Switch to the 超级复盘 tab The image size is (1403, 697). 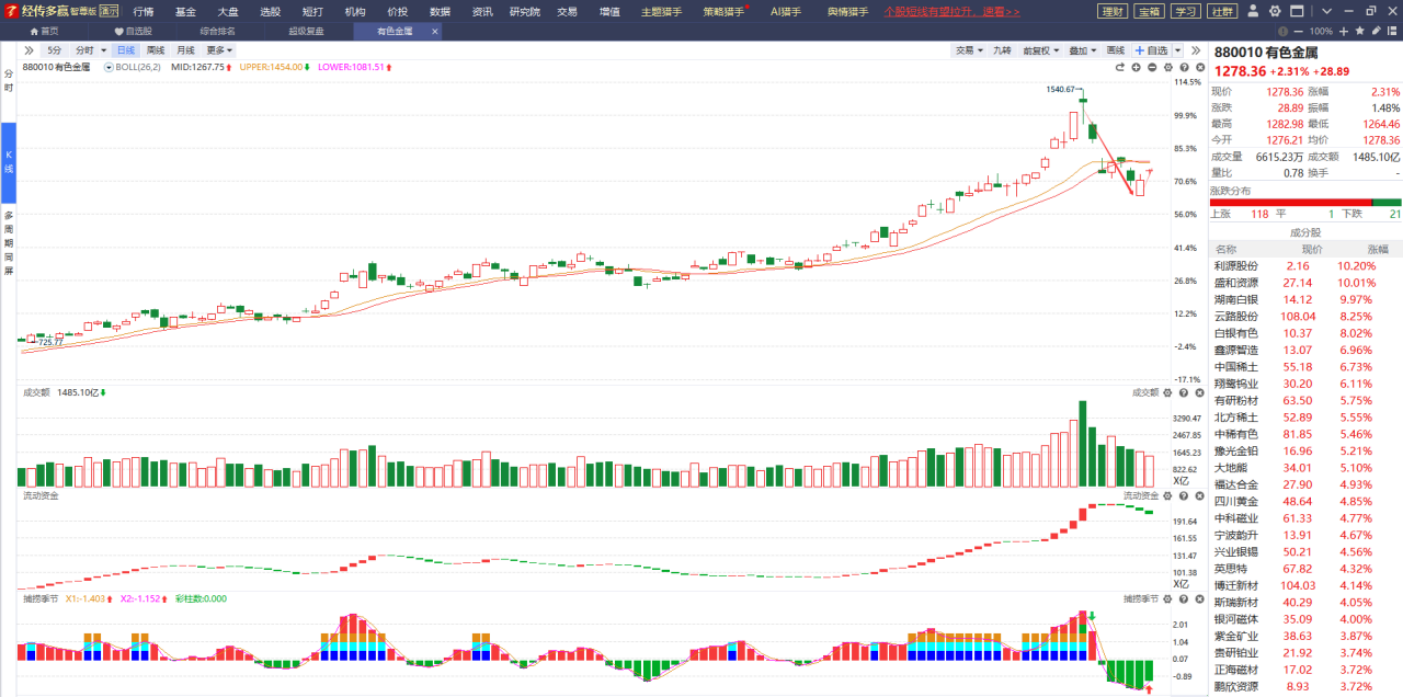[x=306, y=31]
